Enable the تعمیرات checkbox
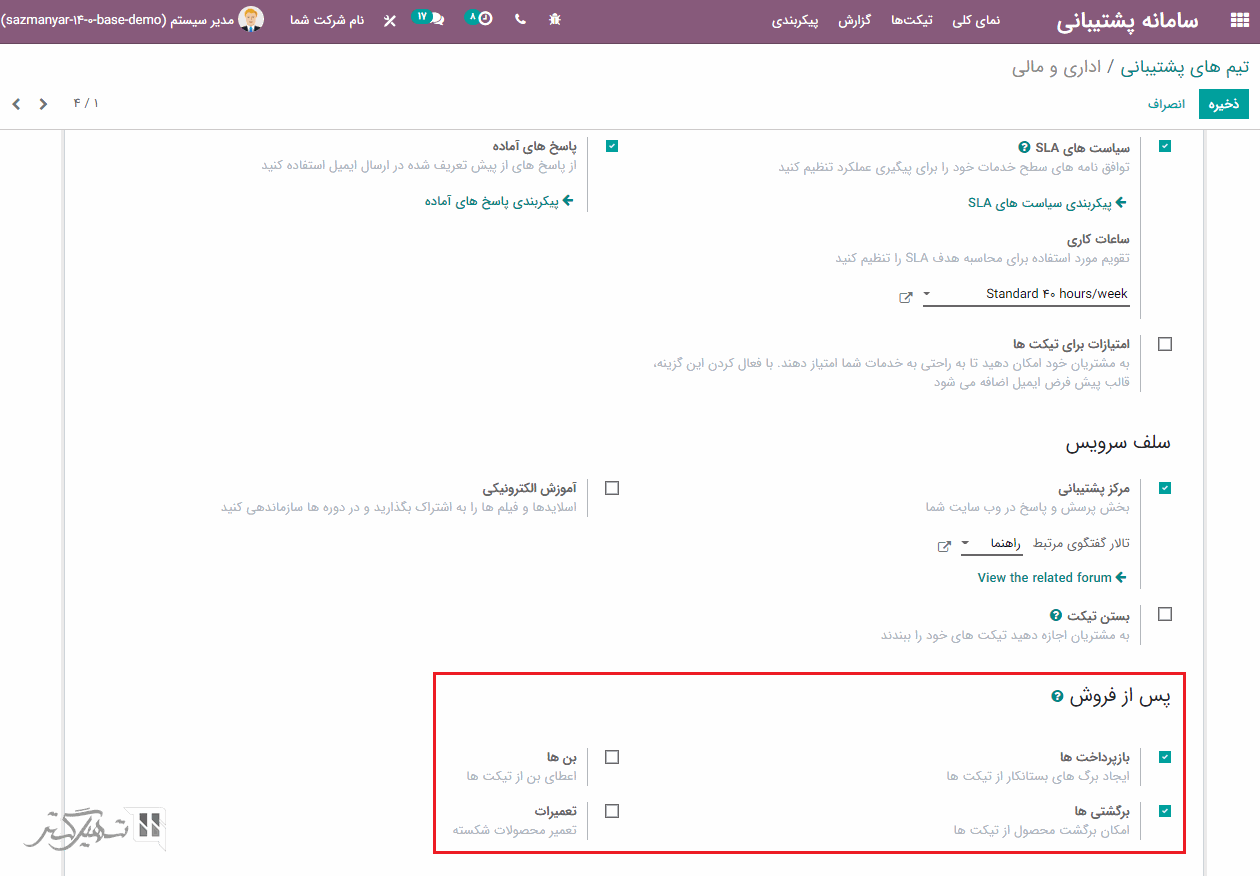 pyautogui.click(x=612, y=811)
